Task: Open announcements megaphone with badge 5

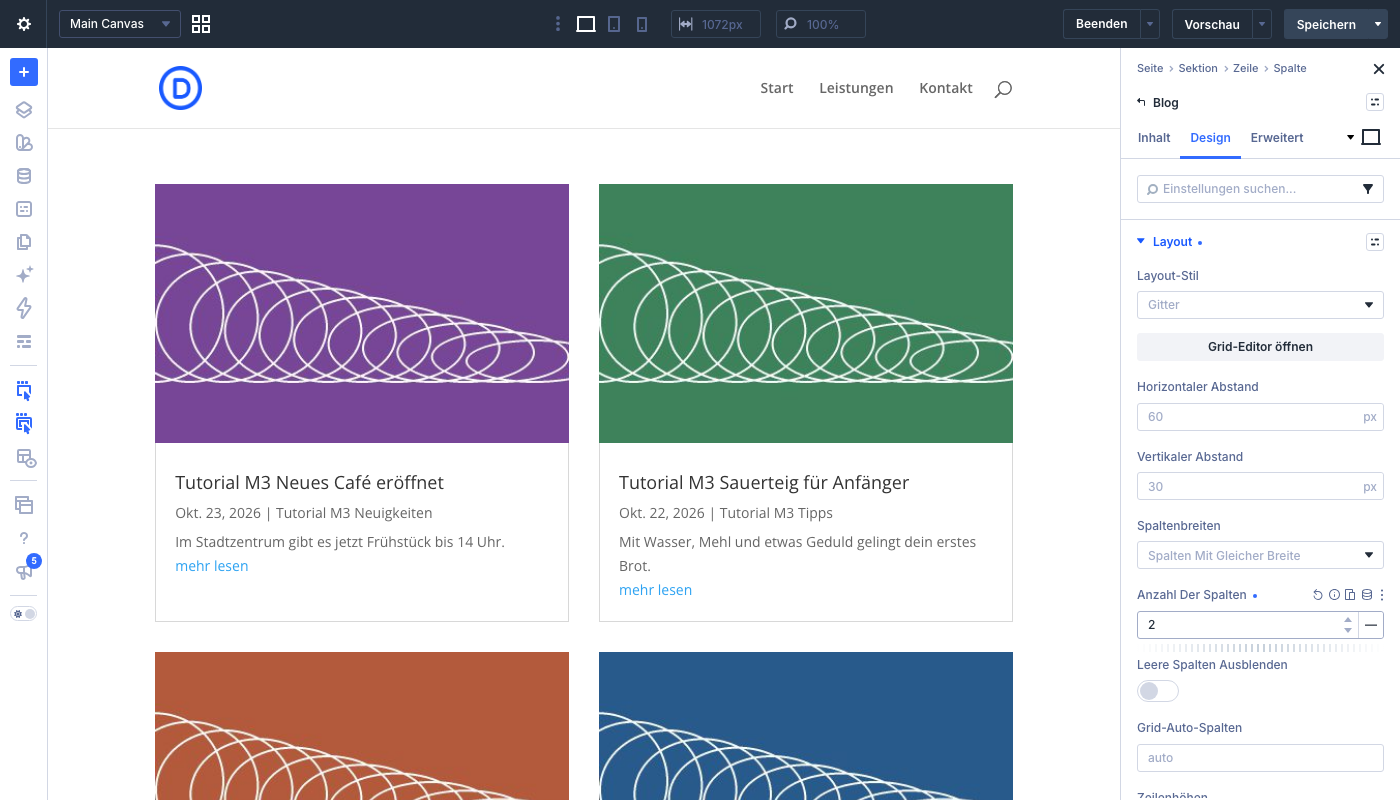Action: [24, 572]
